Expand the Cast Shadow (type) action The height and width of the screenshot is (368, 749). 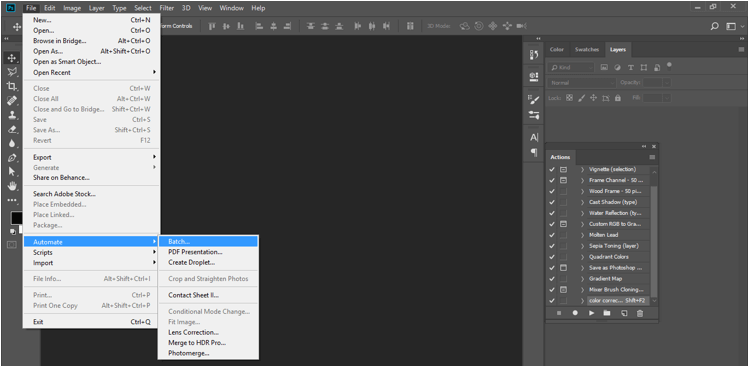(582, 202)
